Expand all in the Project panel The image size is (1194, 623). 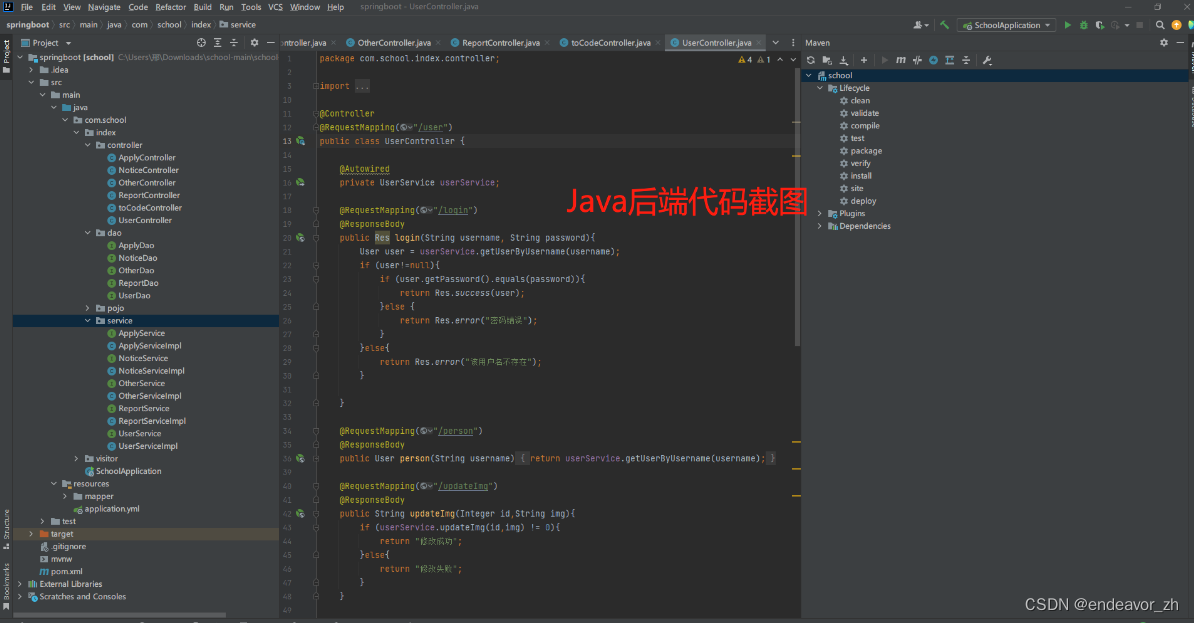point(218,43)
